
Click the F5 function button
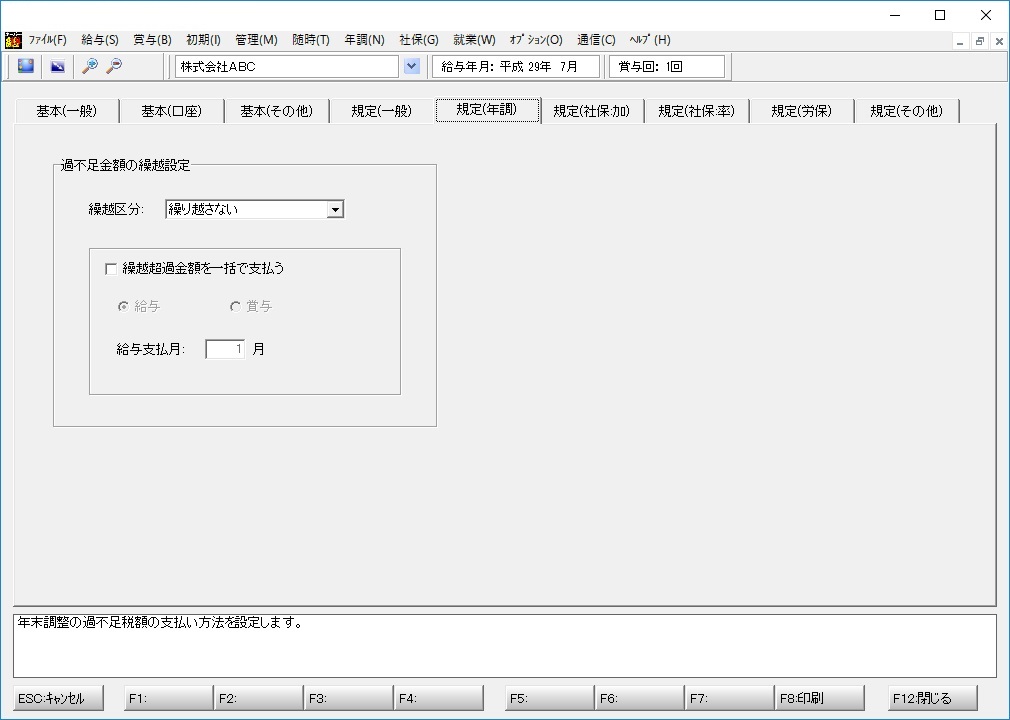549,698
